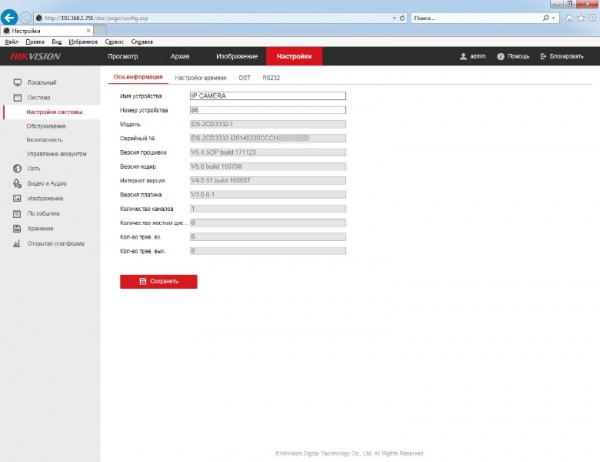Select the Настройки top tab
600x462 pixels.
pos(294,56)
